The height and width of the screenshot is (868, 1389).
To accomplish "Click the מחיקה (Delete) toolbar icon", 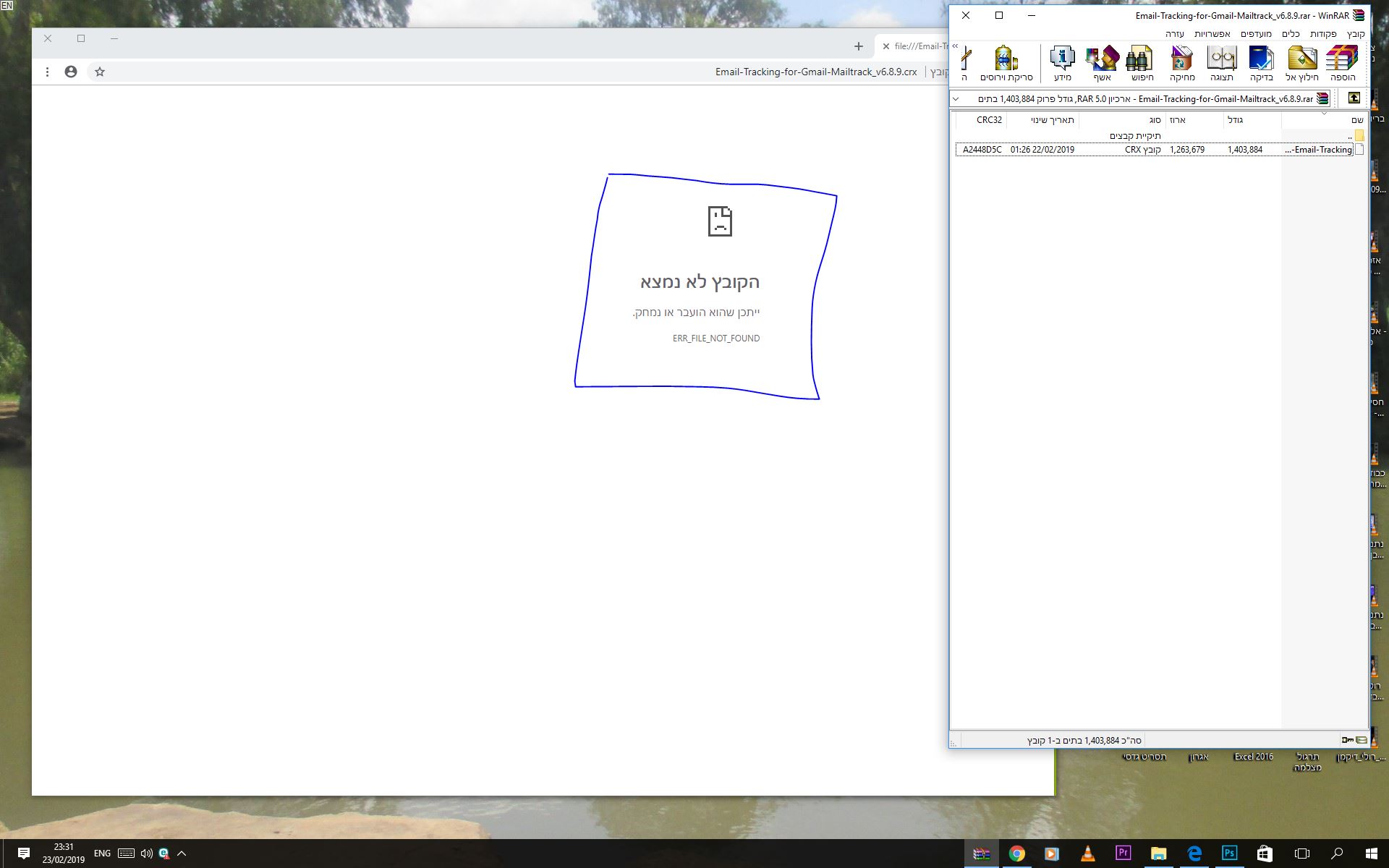I will click(x=1182, y=63).
